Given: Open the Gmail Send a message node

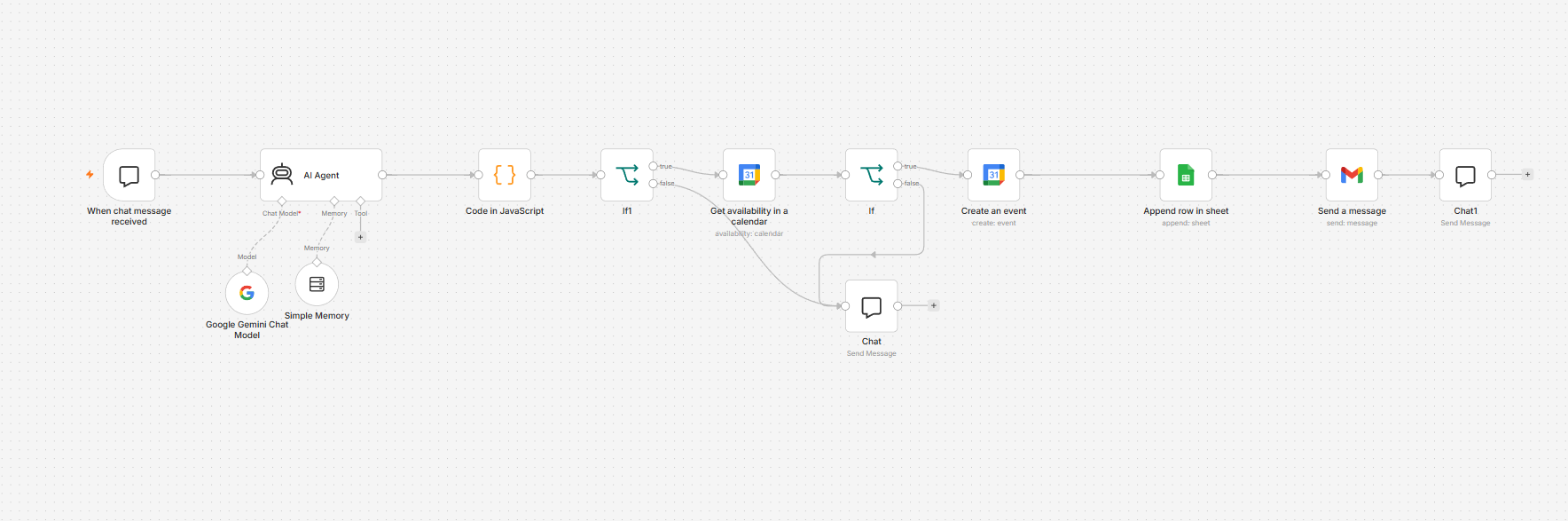Looking at the screenshot, I should 1352,175.
